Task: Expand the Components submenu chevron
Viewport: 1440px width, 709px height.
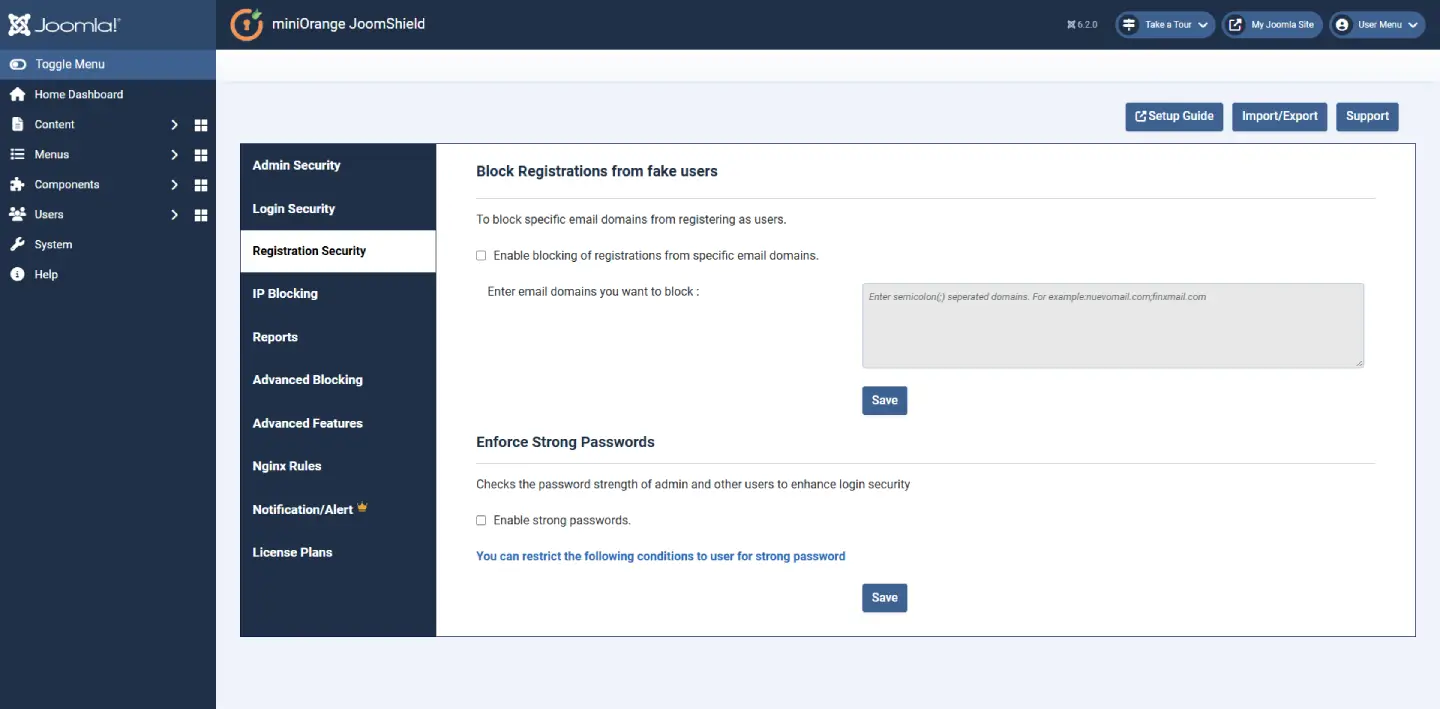Action: coord(174,185)
